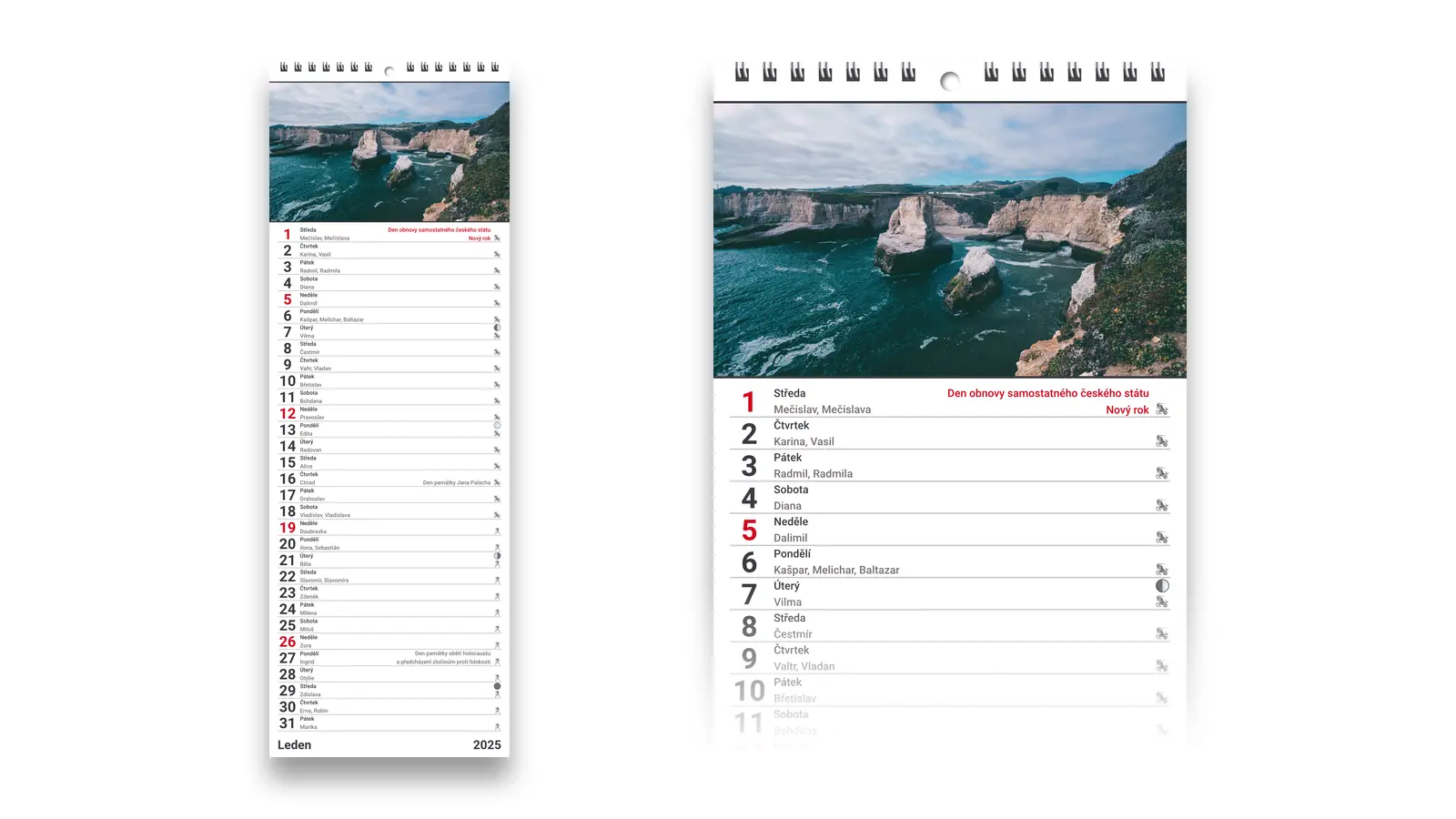Click the zodiac icon on the Radmil, Radmila row

pyautogui.click(x=1162, y=473)
